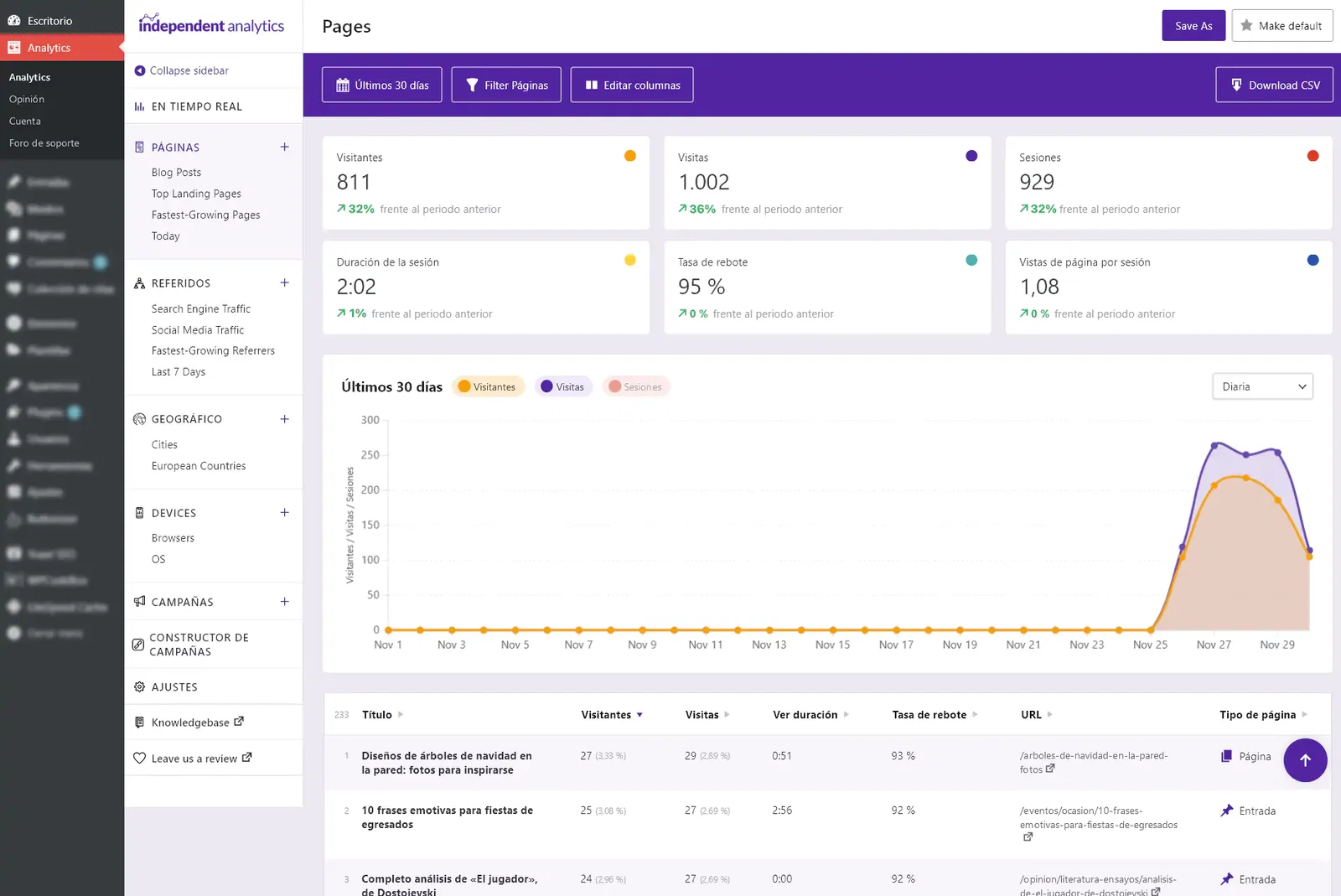
Task: Open the Search Engine Traffic report
Action: pos(201,308)
